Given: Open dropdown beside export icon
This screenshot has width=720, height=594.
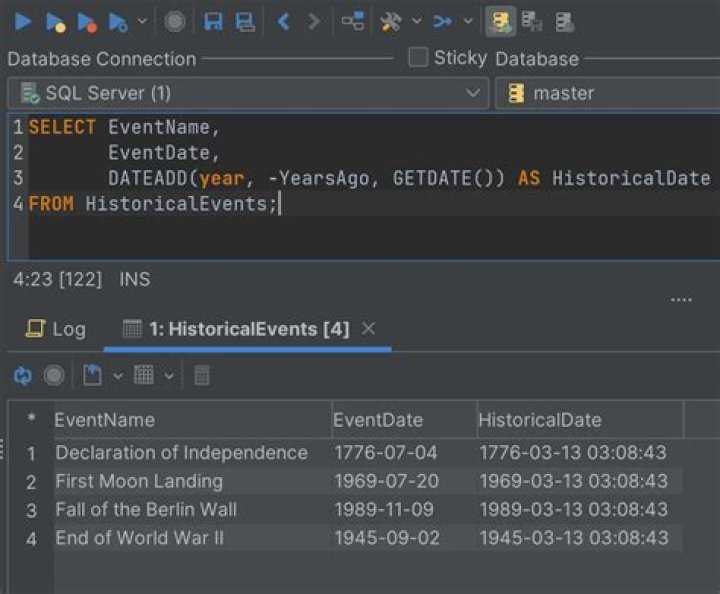Looking at the screenshot, I should (x=118, y=376).
